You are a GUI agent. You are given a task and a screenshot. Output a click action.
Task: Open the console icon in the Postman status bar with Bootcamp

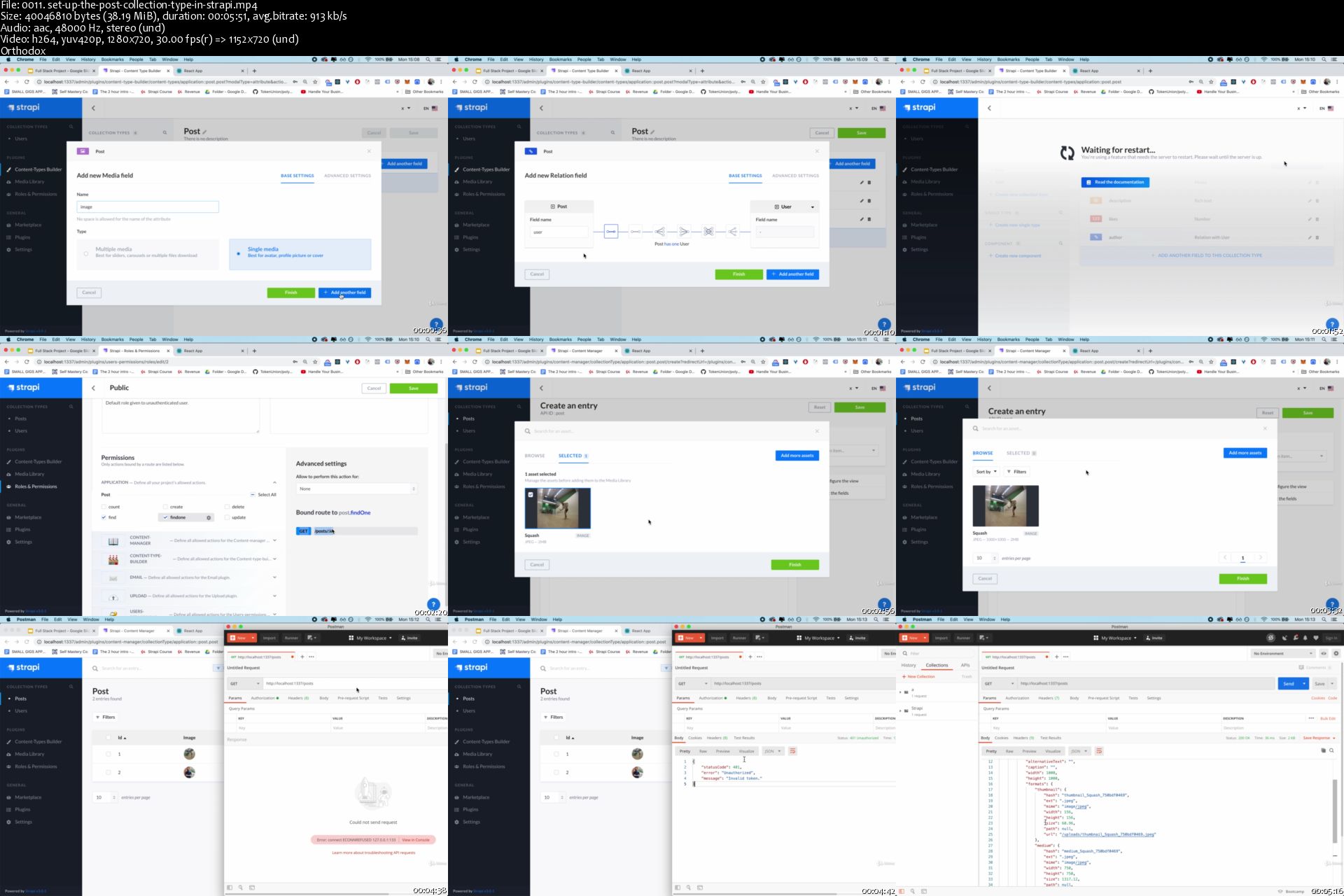click(x=924, y=891)
